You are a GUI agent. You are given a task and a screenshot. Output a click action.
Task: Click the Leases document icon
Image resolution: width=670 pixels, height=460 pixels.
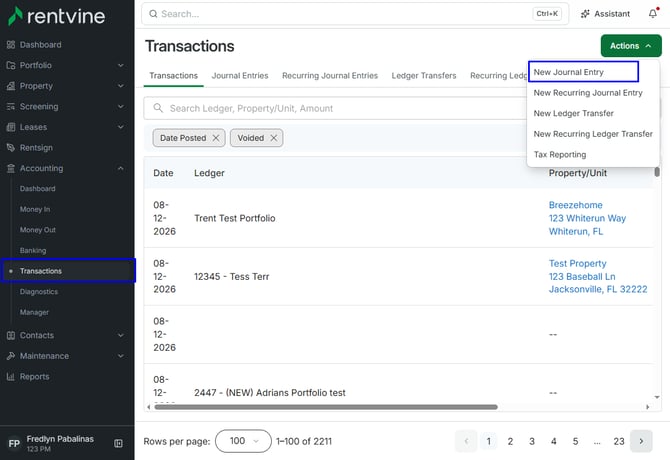click(x=11, y=127)
